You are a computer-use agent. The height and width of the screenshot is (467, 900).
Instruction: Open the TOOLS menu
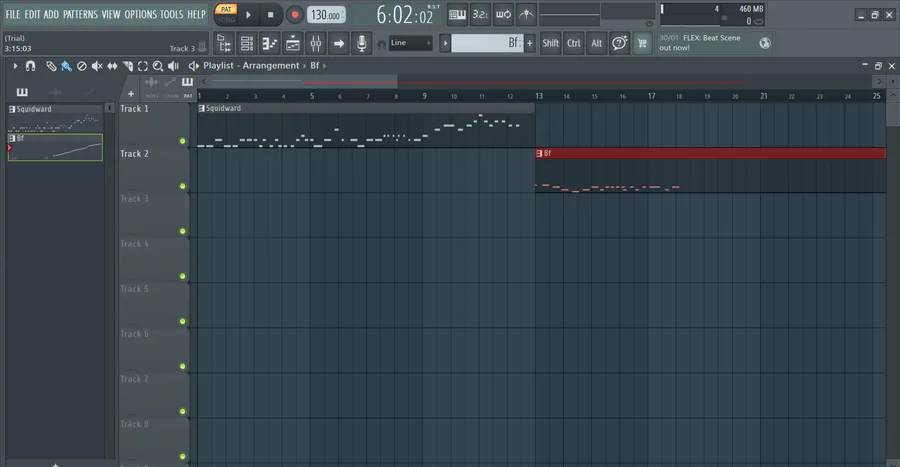click(x=172, y=14)
